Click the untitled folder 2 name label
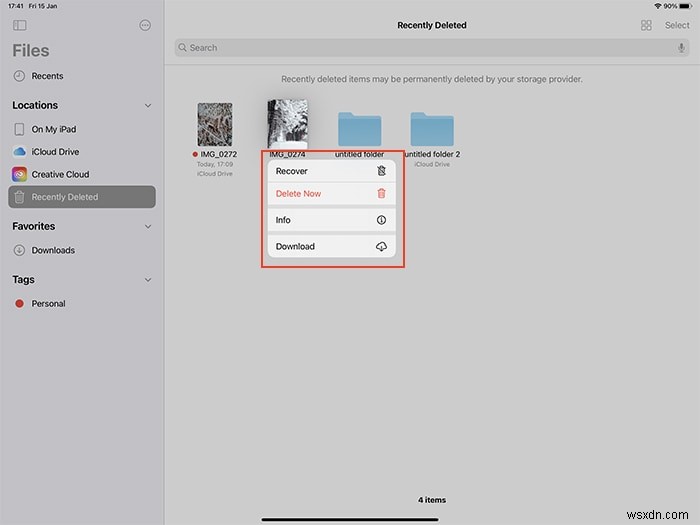The width and height of the screenshot is (700, 525). click(432, 154)
